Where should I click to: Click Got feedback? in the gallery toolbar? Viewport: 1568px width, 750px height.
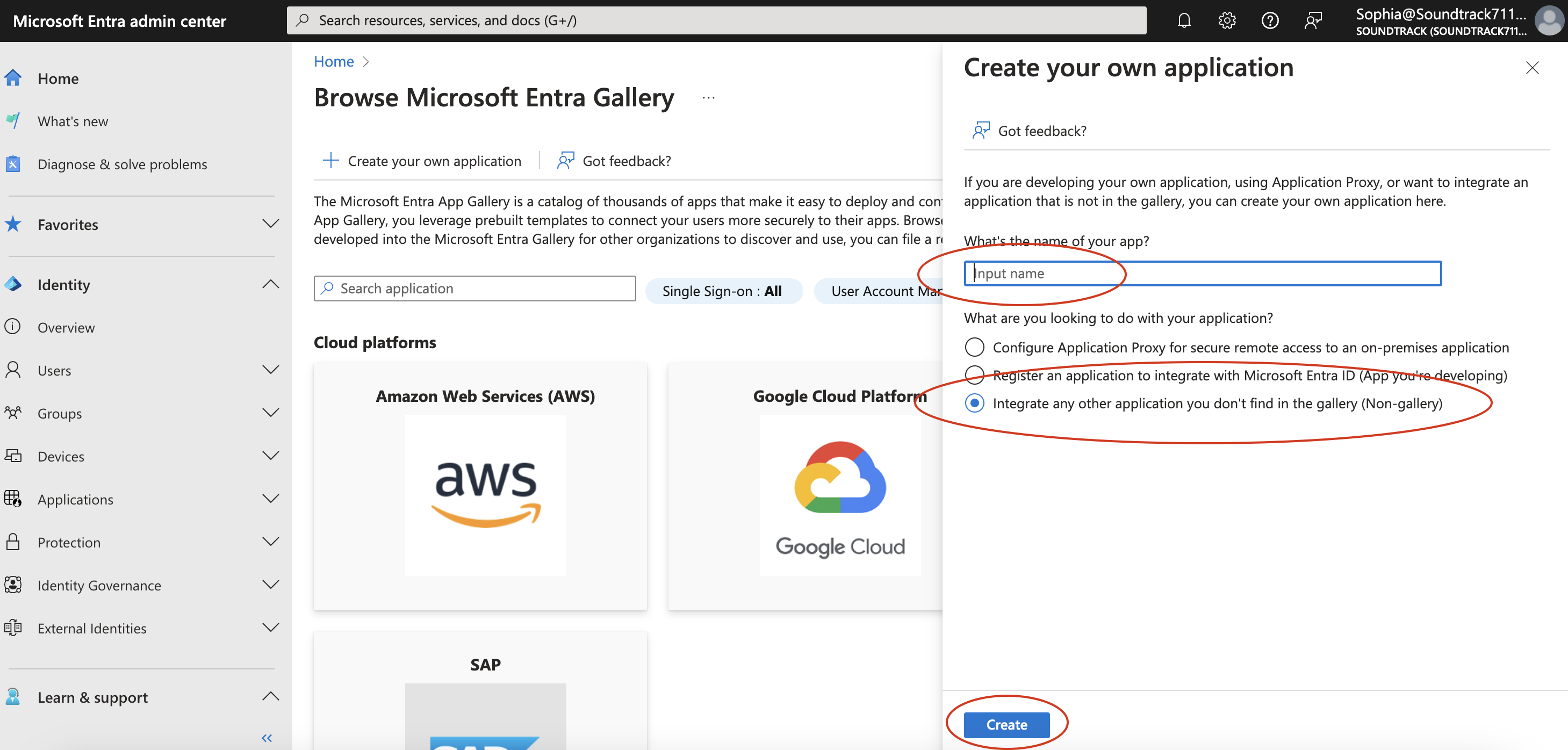pos(614,161)
